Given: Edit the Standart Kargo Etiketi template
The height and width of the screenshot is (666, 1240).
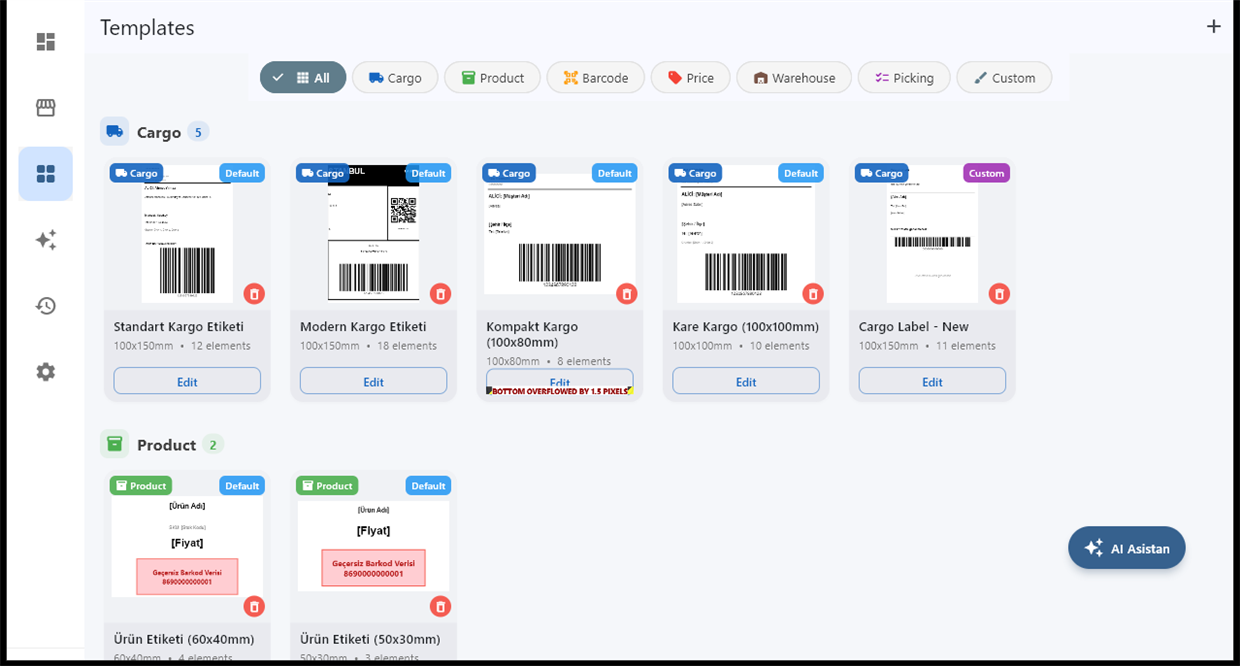Looking at the screenshot, I should click(x=187, y=381).
